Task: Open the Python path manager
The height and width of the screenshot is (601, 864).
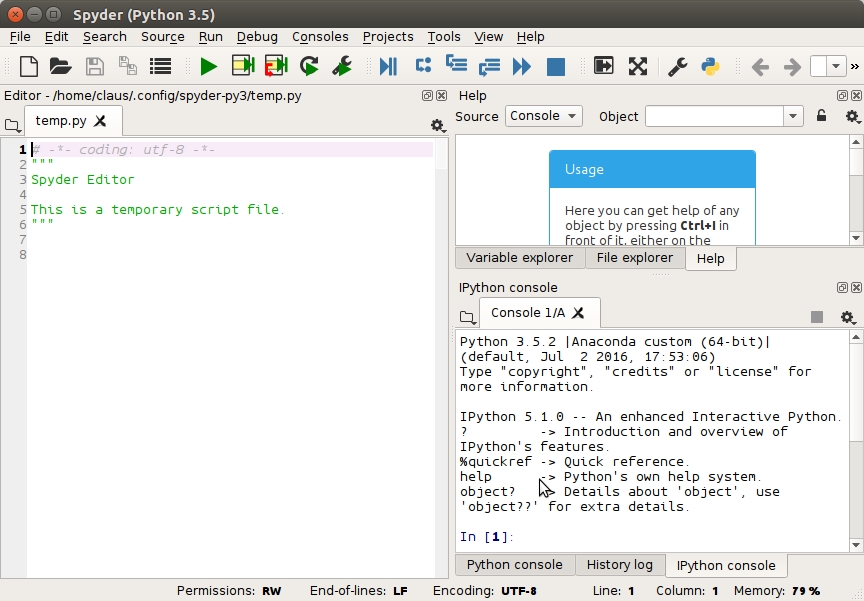Action: tap(710, 67)
